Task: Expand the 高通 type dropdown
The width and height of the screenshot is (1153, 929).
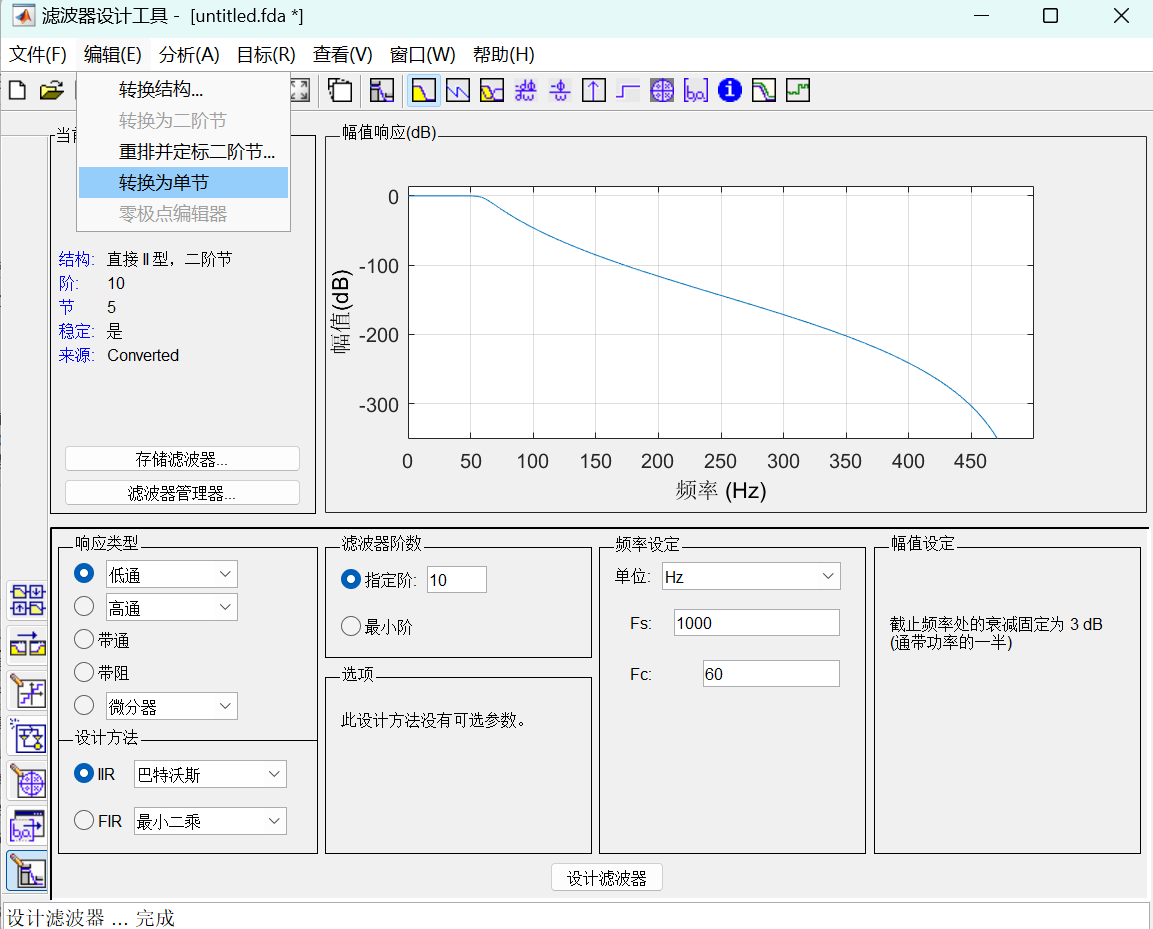Action: [172, 608]
